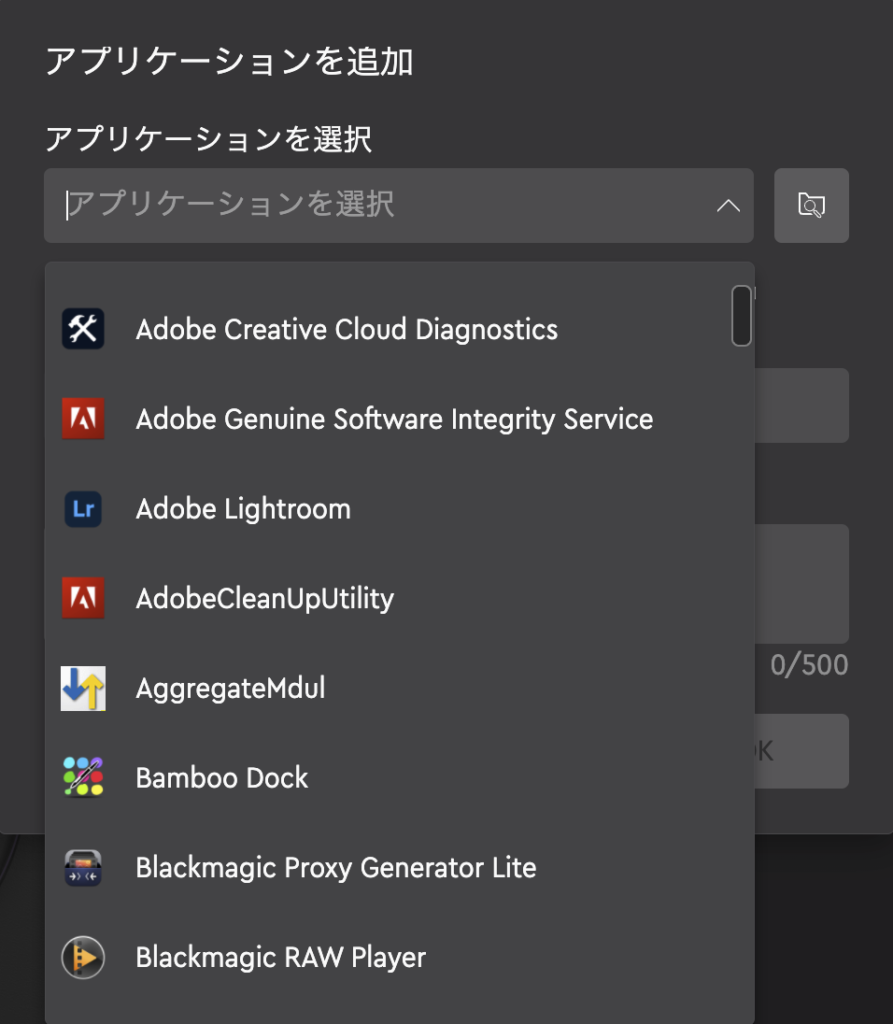Click the Adobe Genuine Software Integrity Service icon
Screen dimensions: 893x1024
(x=83, y=419)
